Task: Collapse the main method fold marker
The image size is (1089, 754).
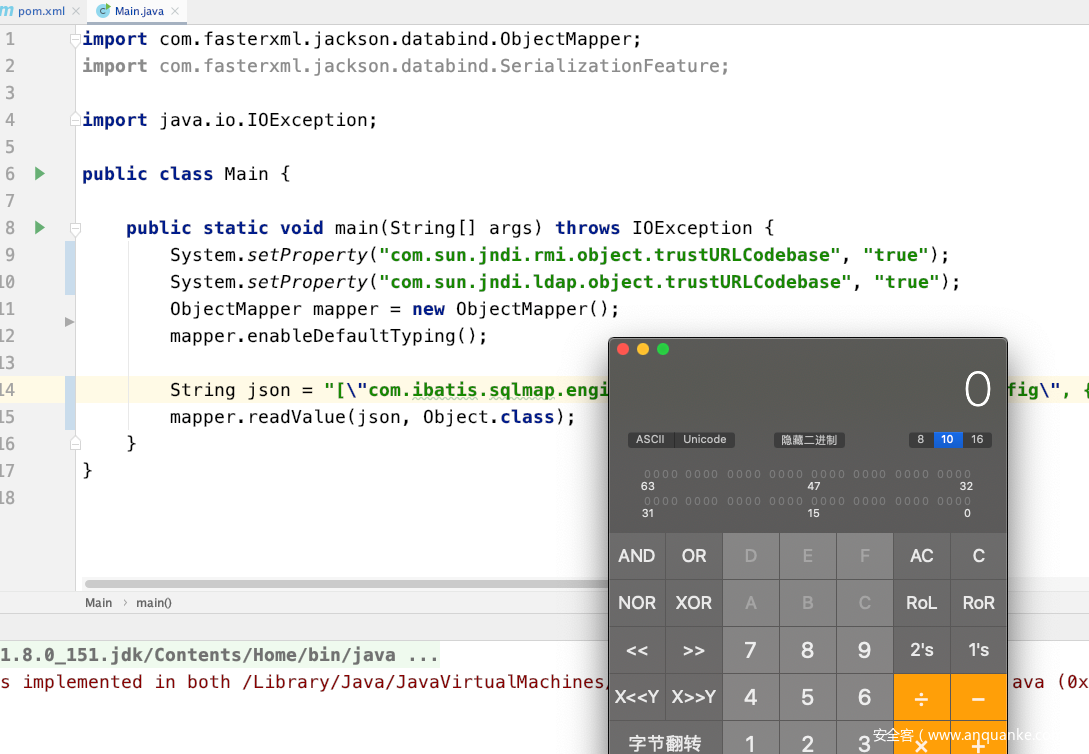Action: pyautogui.click(x=75, y=228)
